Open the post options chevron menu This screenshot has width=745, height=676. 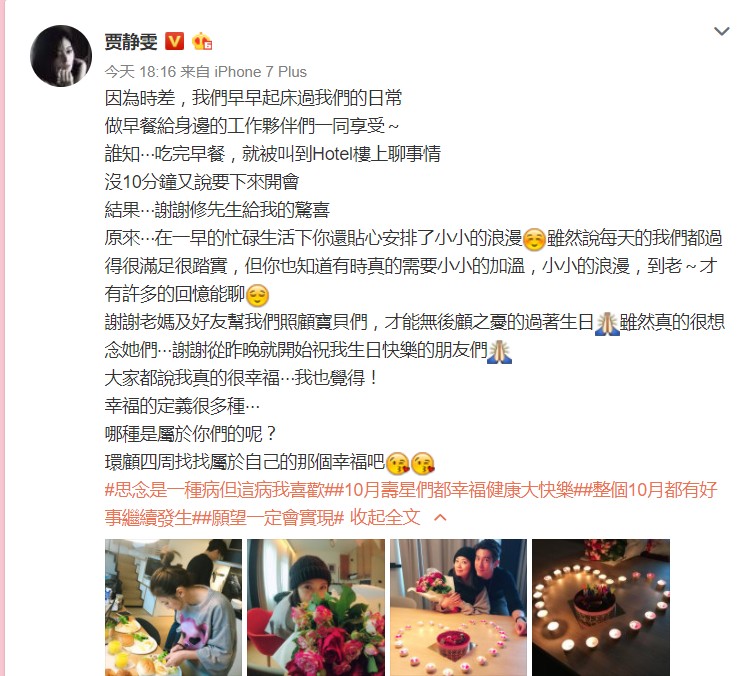pos(721,31)
